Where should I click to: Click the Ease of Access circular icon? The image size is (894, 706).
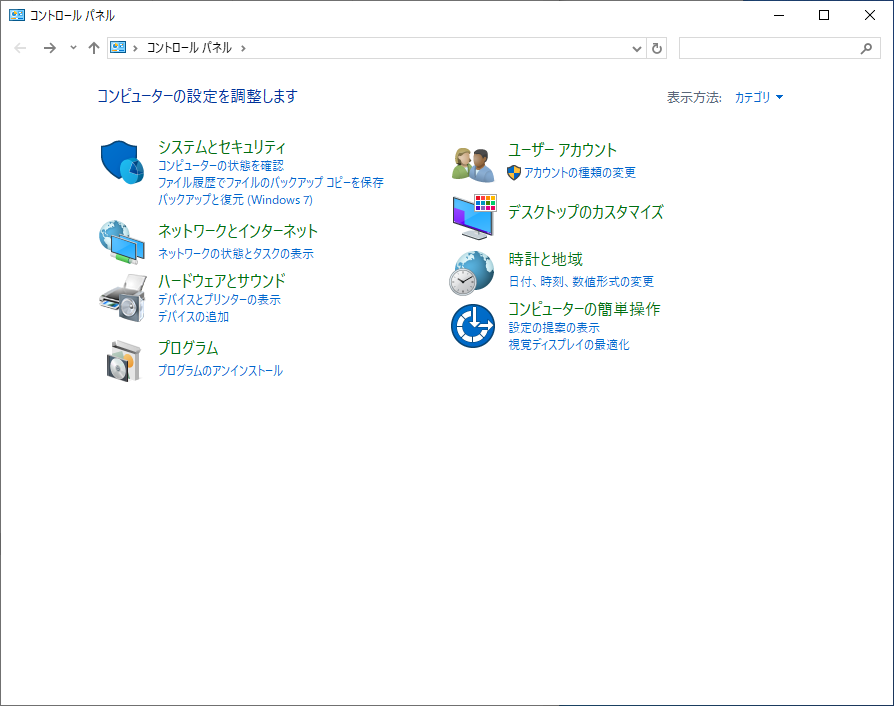473,326
